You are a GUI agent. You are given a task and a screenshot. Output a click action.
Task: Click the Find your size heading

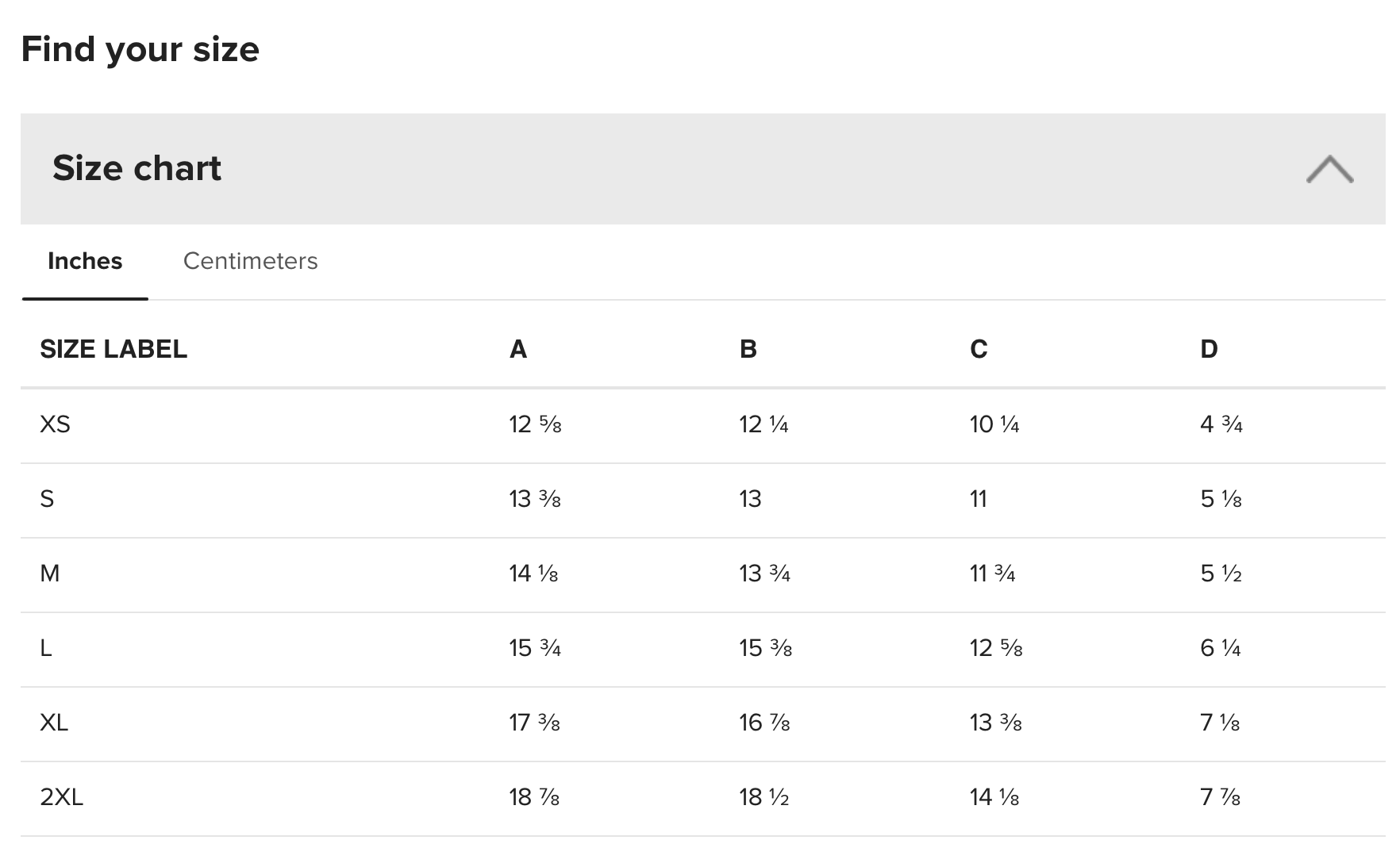click(140, 49)
